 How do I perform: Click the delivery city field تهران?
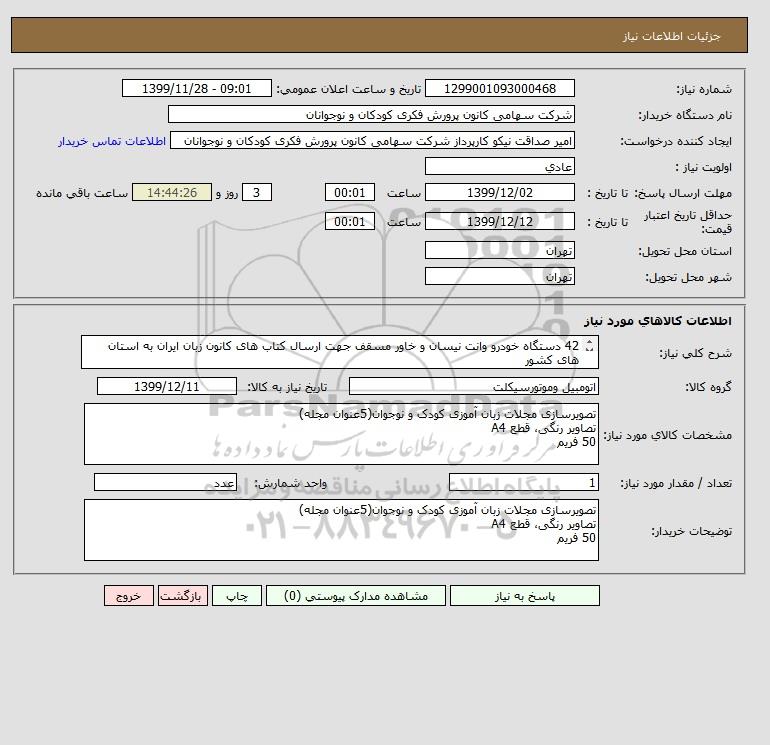[x=499, y=276]
